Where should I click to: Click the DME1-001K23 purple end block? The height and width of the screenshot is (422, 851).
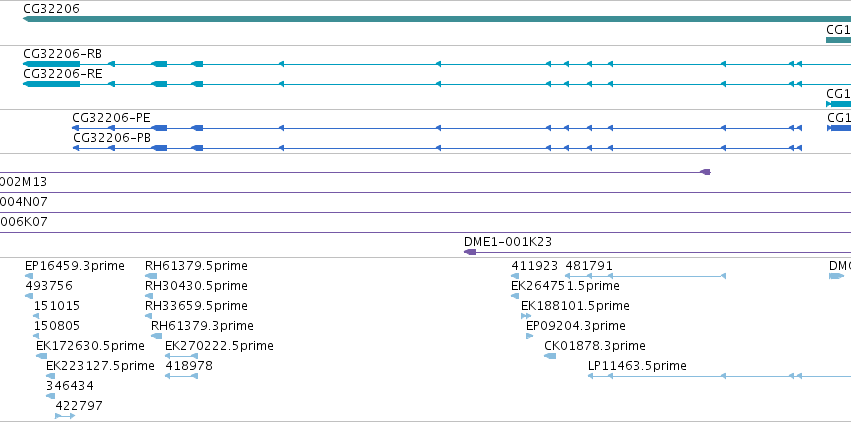(x=470, y=252)
